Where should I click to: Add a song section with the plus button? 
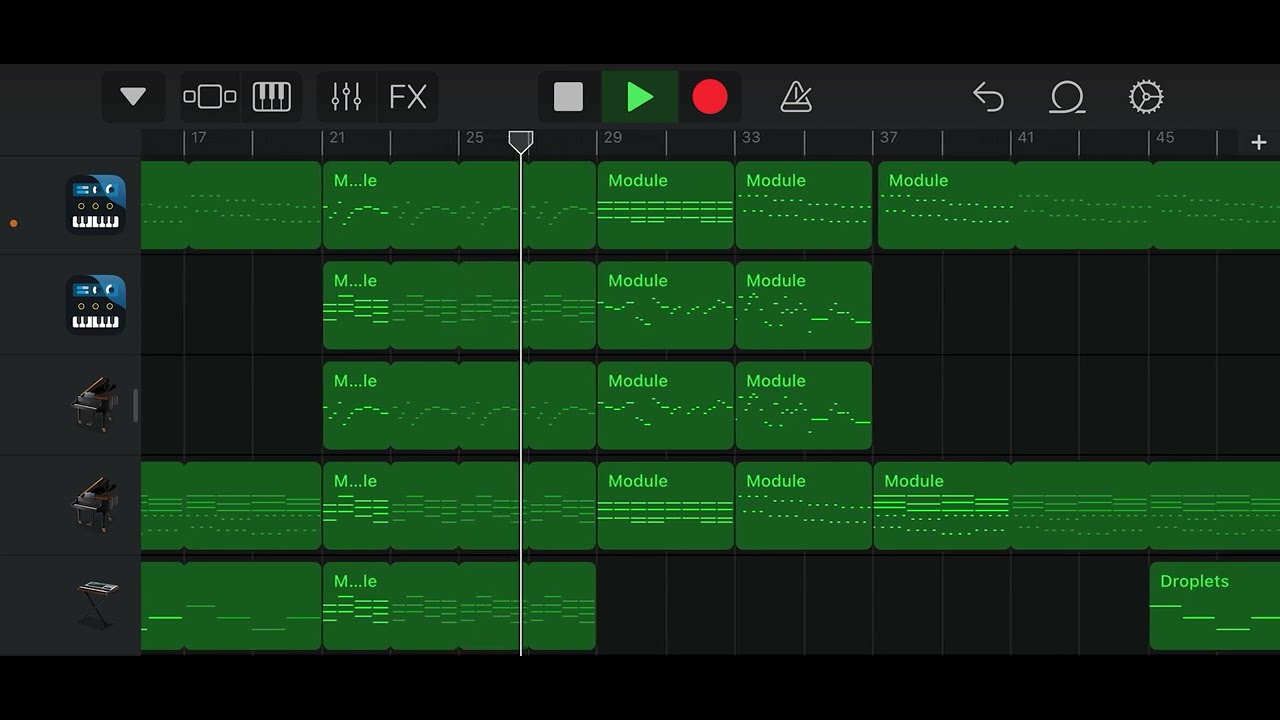1259,143
